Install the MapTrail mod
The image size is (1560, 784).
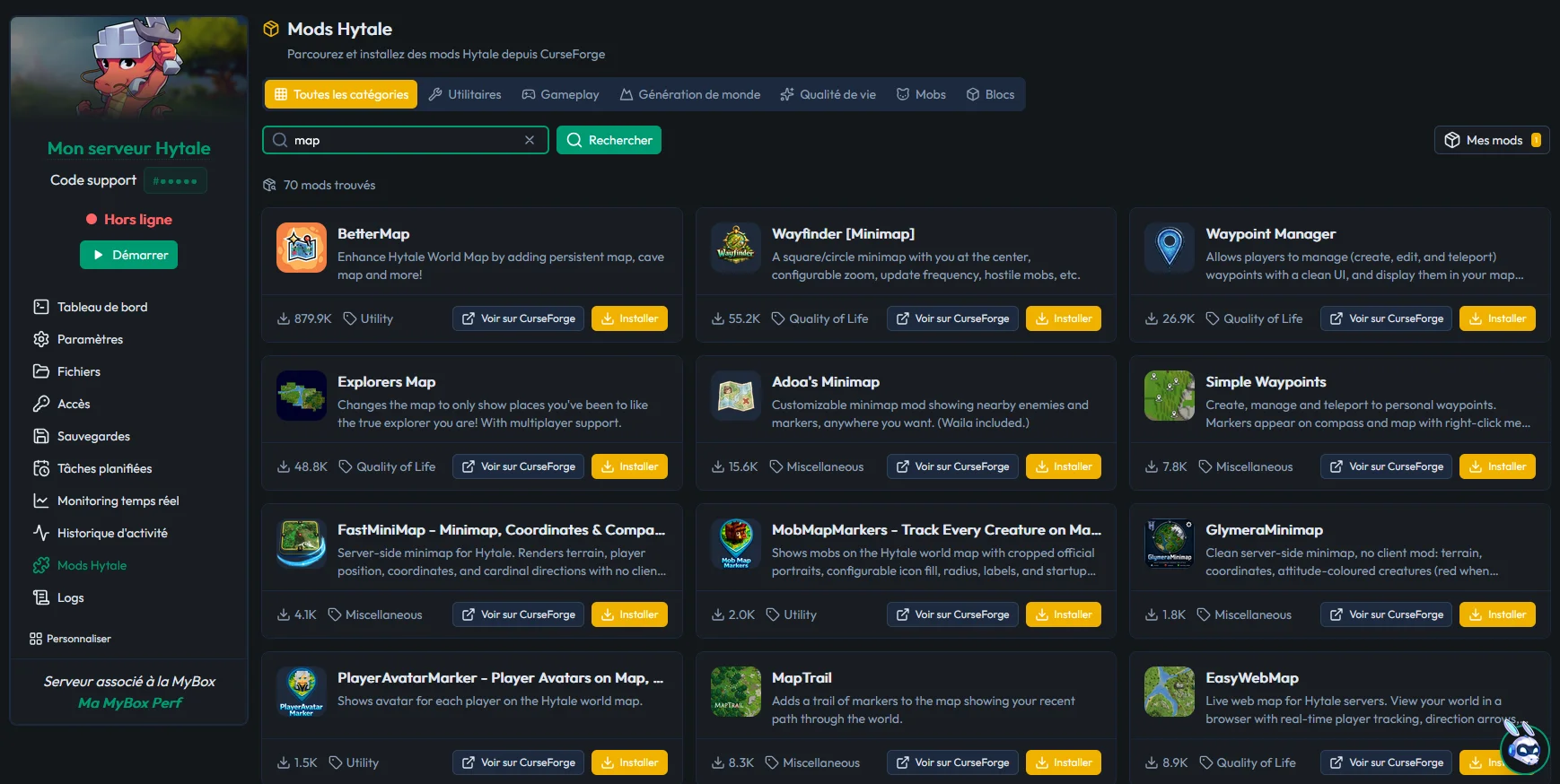pos(1064,762)
